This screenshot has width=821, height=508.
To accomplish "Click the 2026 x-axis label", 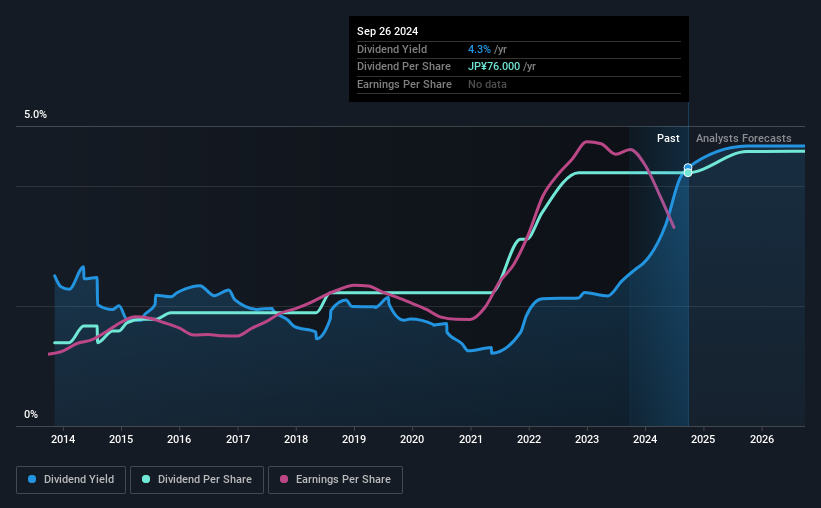I will [x=762, y=439].
